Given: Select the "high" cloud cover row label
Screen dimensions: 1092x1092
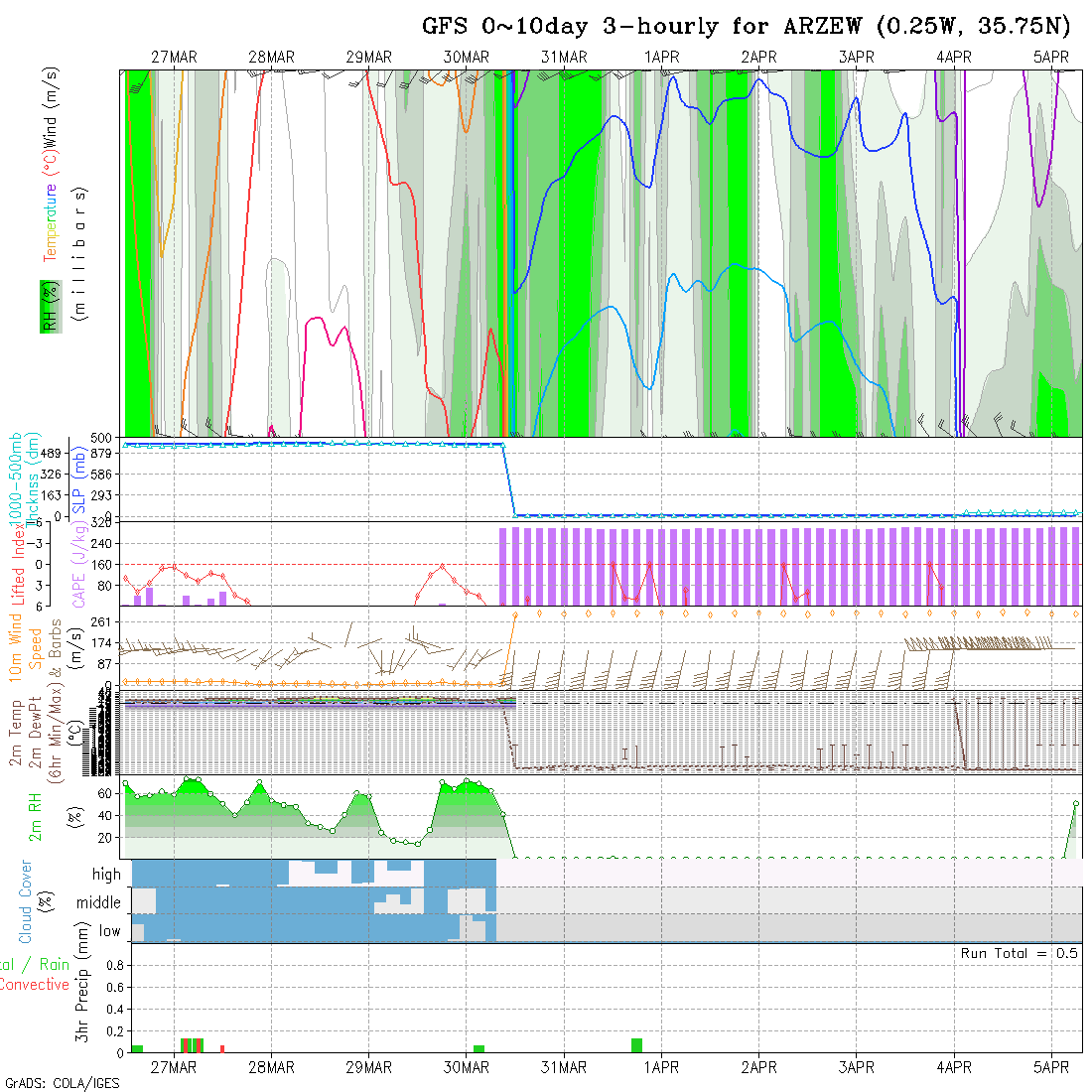Looking at the screenshot, I should click(106, 875).
